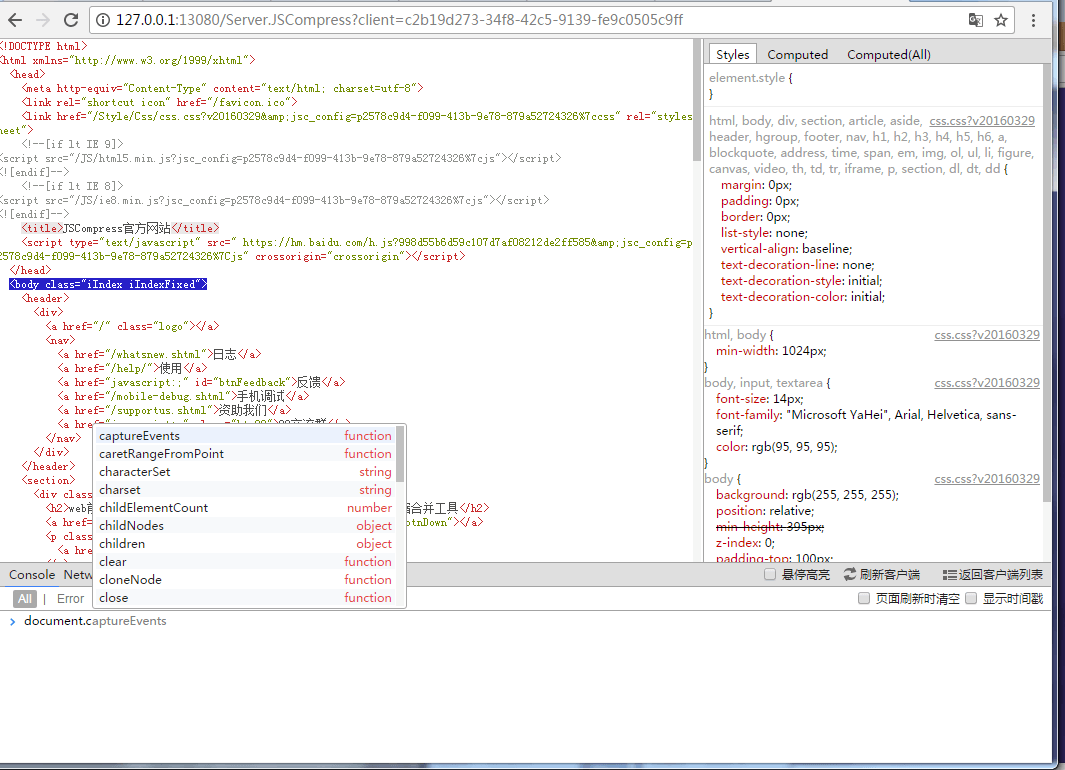Enable 页面刷新时清空 checkbox
This screenshot has height=770, width=1065.
[863, 598]
